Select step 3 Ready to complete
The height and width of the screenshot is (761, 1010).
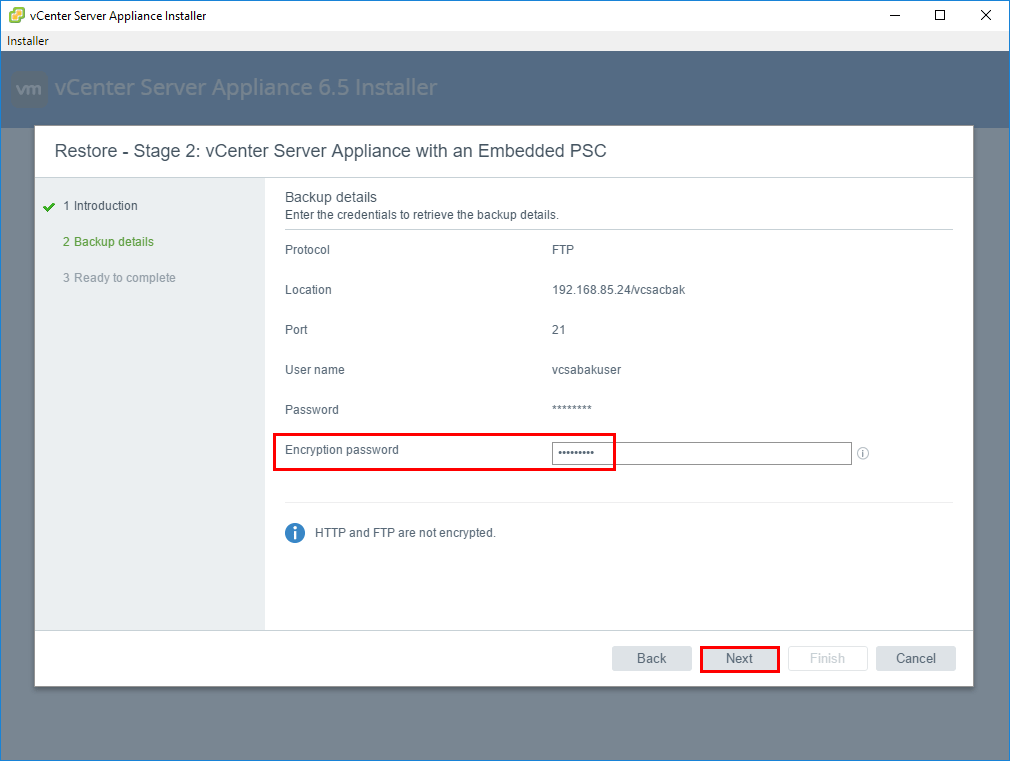coord(119,278)
